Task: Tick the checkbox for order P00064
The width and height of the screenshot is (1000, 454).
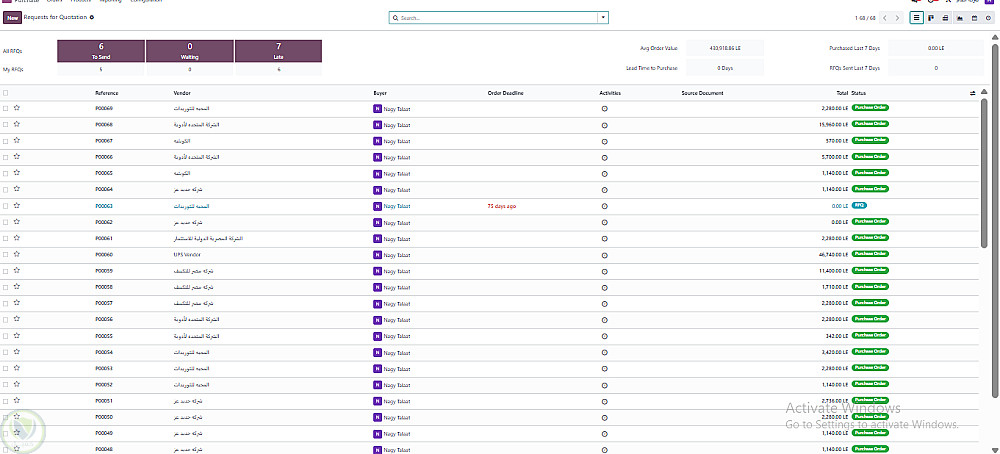Action: point(6,190)
